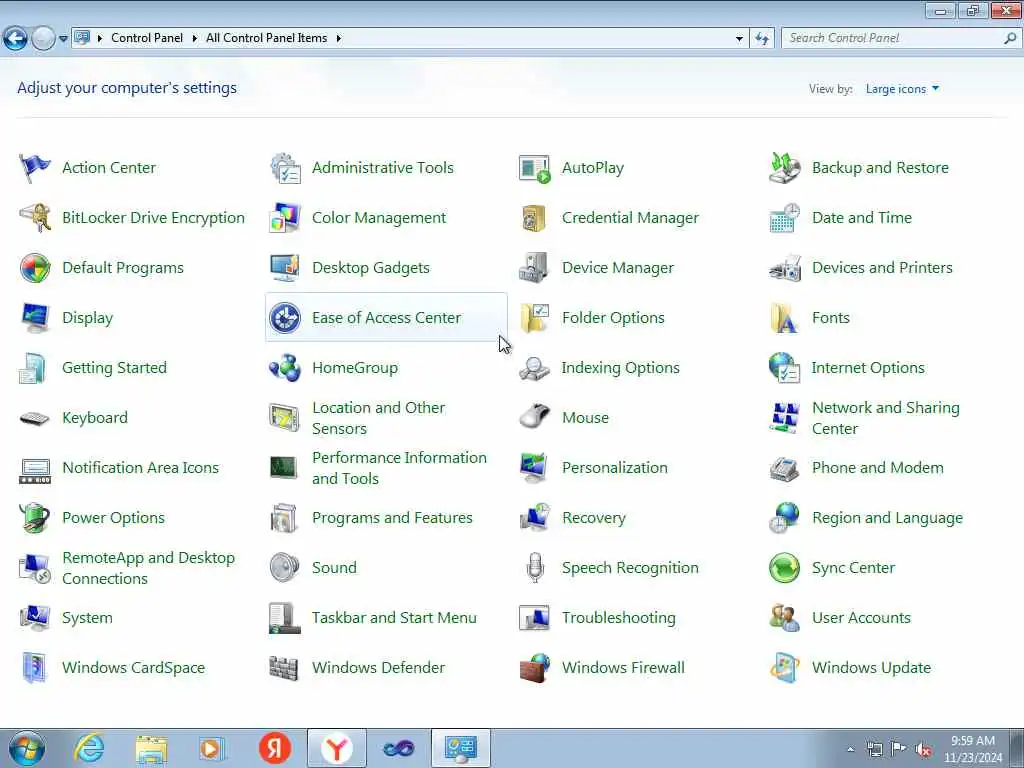1024x768 pixels.
Task: Open the Action Center flag in tray
Action: (899, 748)
